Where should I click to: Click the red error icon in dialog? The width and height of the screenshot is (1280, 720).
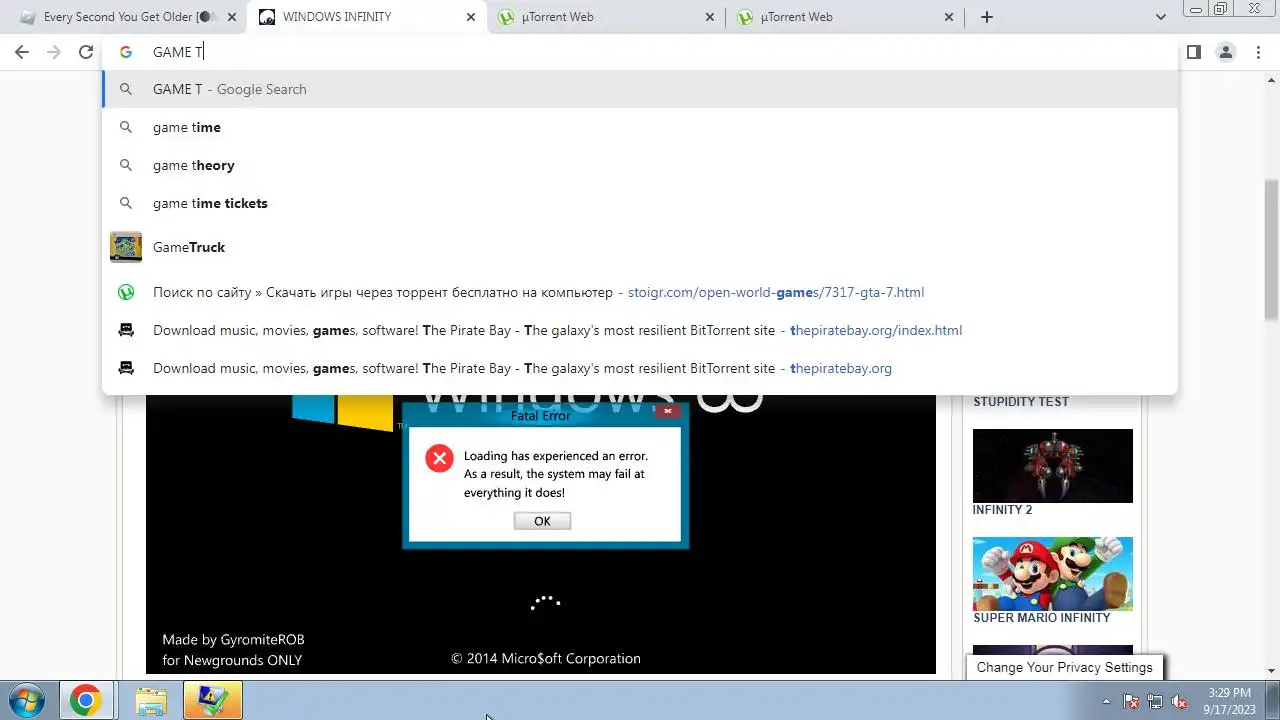(x=439, y=458)
